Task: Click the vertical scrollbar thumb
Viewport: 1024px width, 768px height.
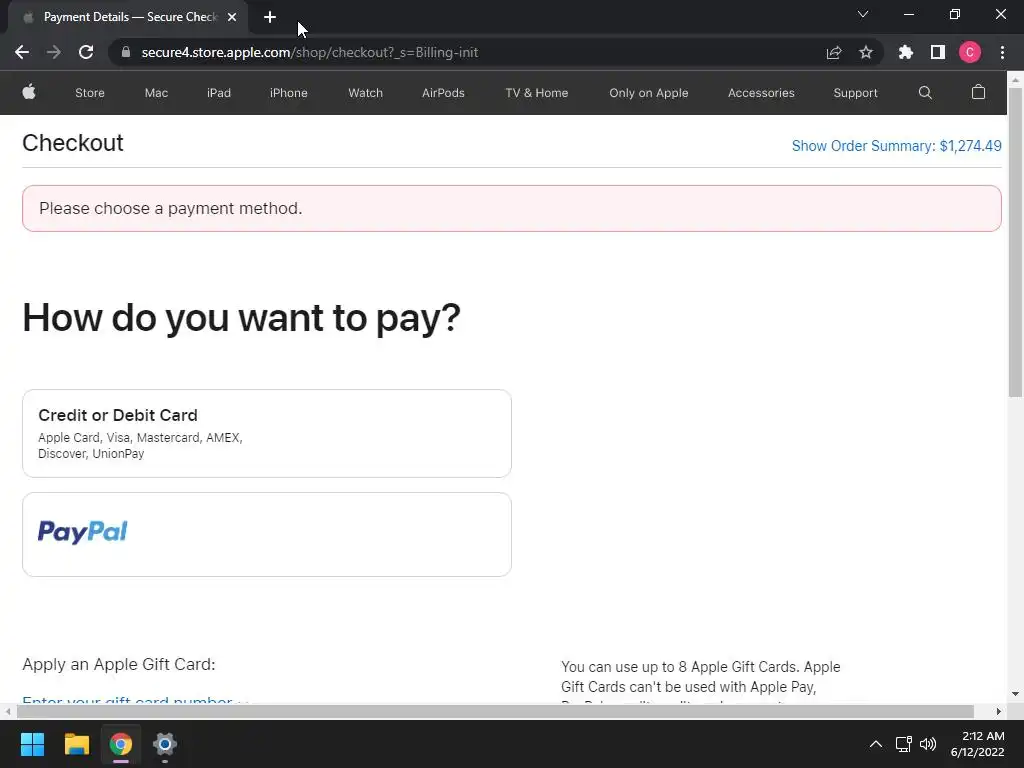Action: 1015,242
